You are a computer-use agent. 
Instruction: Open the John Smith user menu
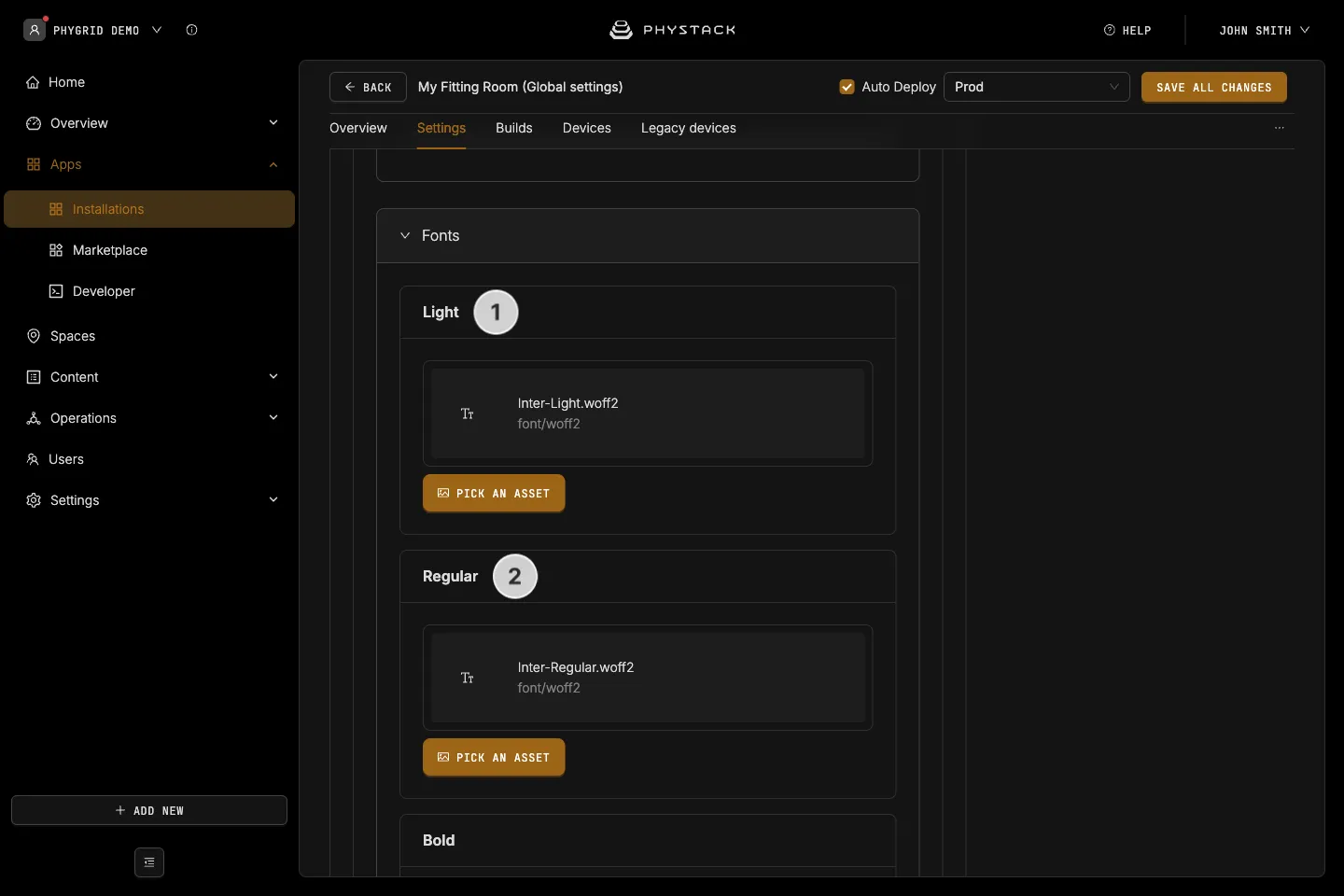click(1264, 30)
